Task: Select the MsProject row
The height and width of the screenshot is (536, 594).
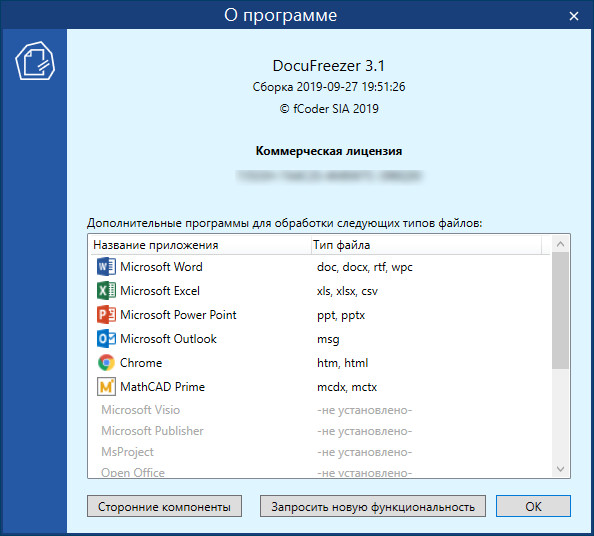Action: coord(320,452)
